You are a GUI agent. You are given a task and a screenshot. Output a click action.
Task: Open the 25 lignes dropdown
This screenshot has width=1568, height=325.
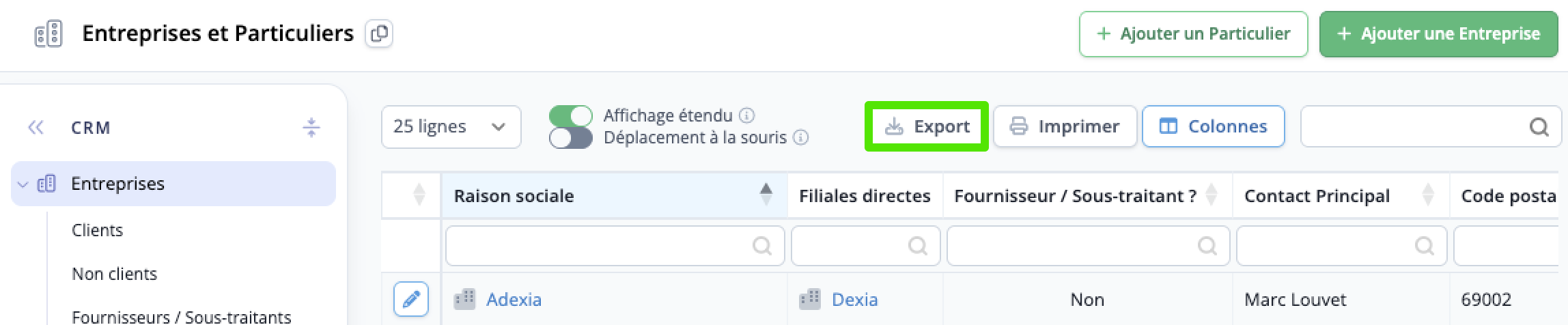pos(451,127)
